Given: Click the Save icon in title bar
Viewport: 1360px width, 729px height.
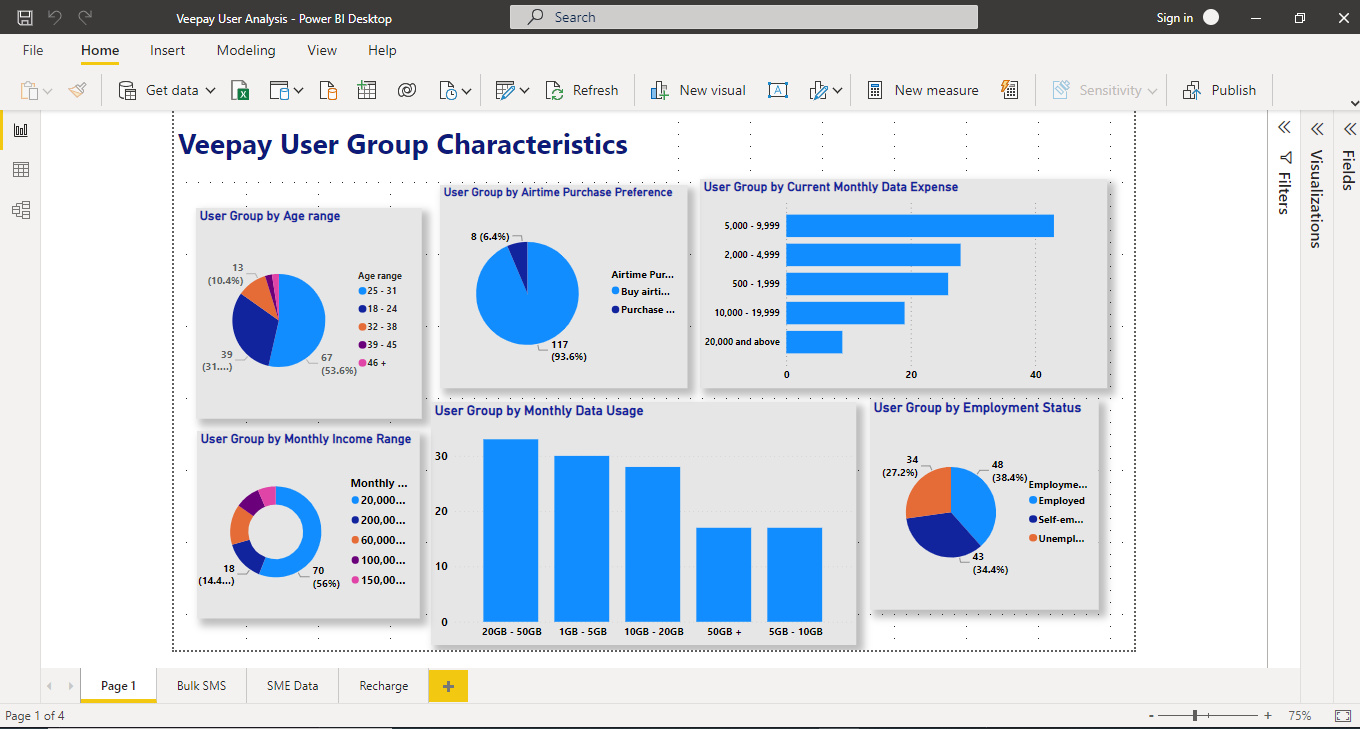Looking at the screenshot, I should click(x=25, y=17).
